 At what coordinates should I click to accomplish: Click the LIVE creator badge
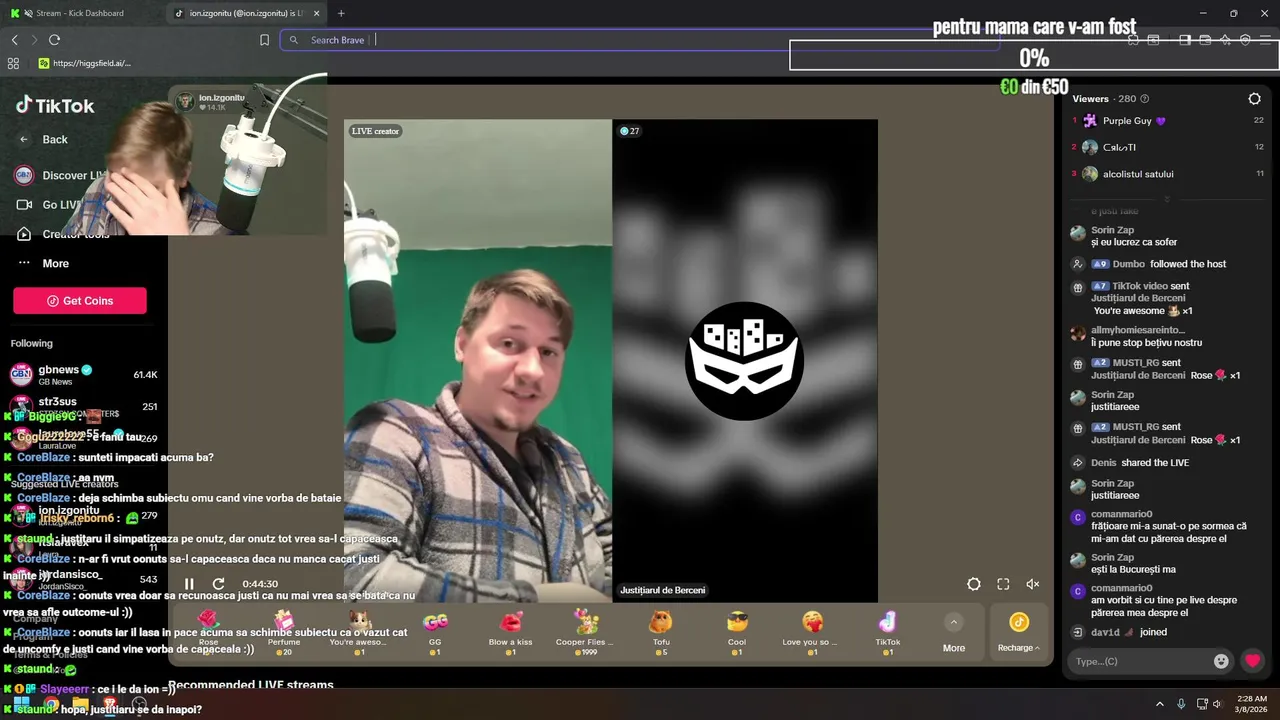point(375,131)
